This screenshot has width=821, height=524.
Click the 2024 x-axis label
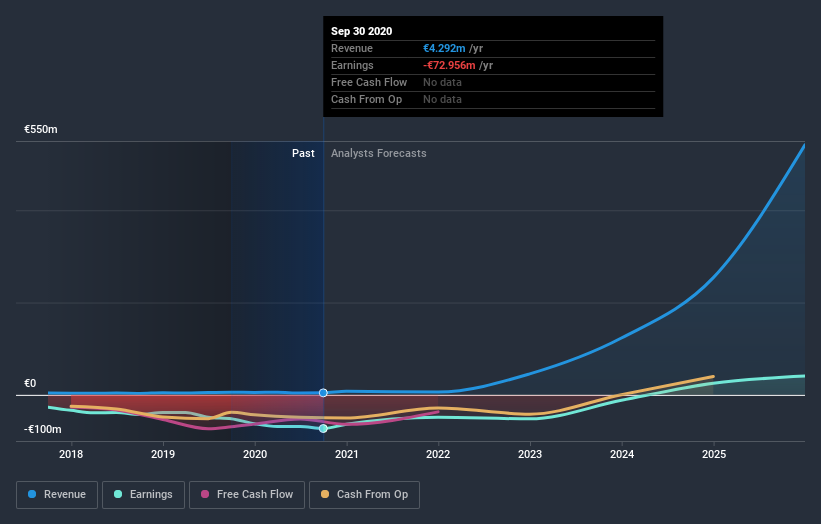pos(622,454)
